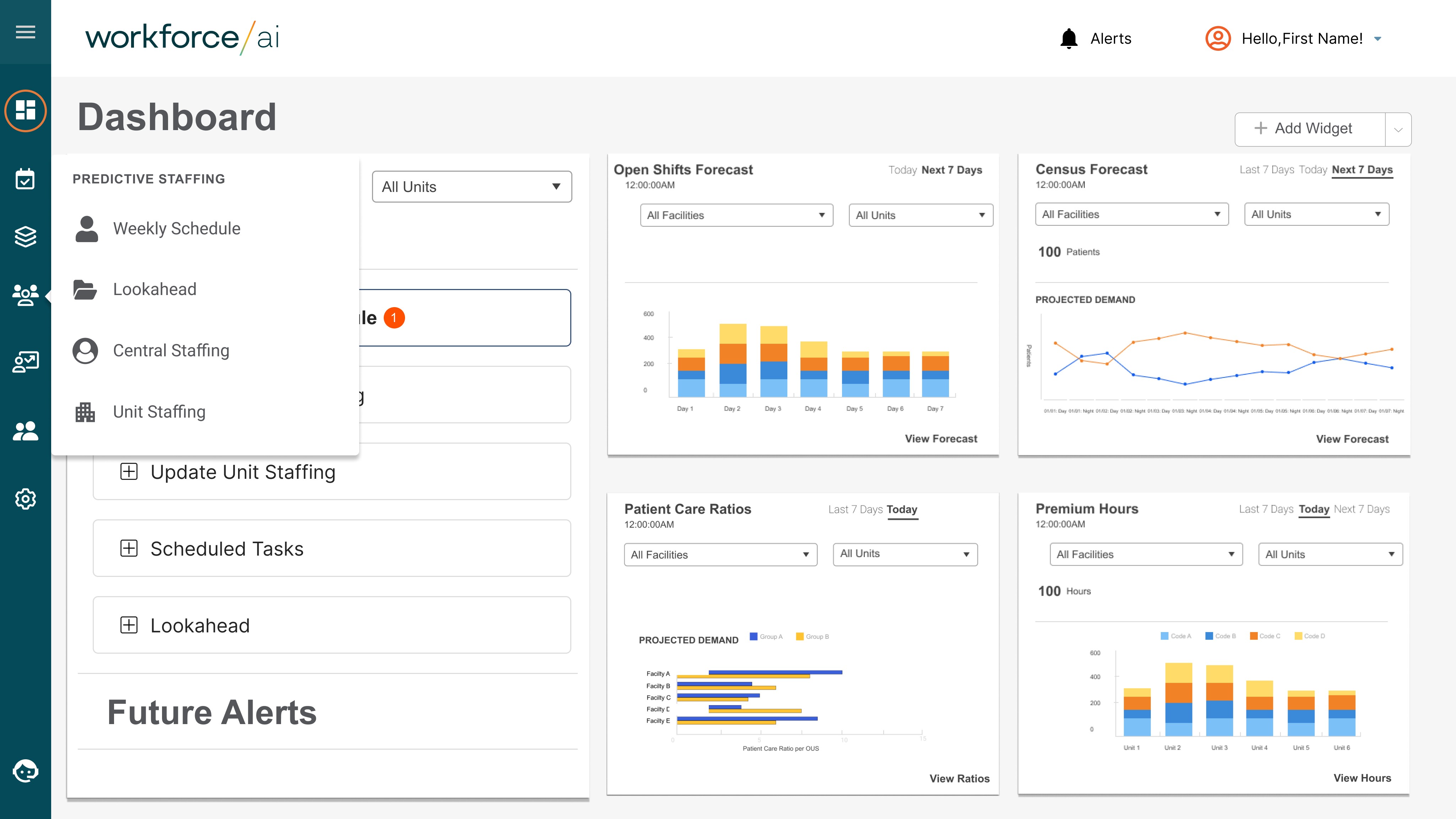Screen dimensions: 1456x819
Task: Select Central Staffing menu item
Action: (x=171, y=350)
